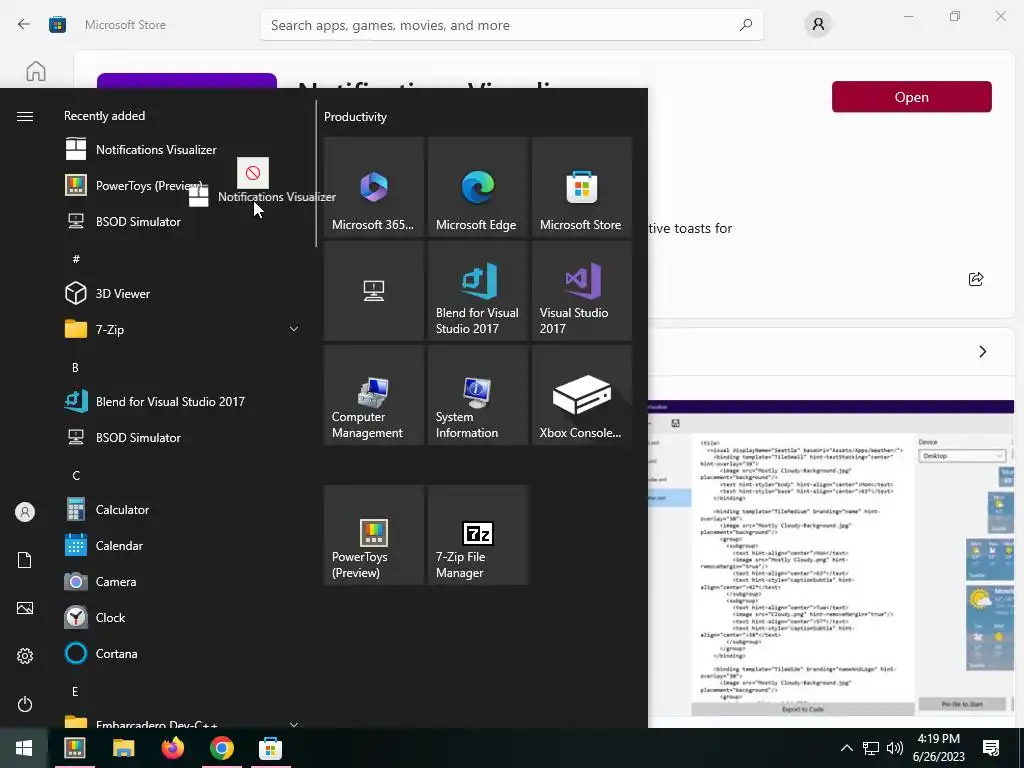Image resolution: width=1024 pixels, height=768 pixels.
Task: Open 7-Zip File Manager tile
Action: [x=478, y=535]
